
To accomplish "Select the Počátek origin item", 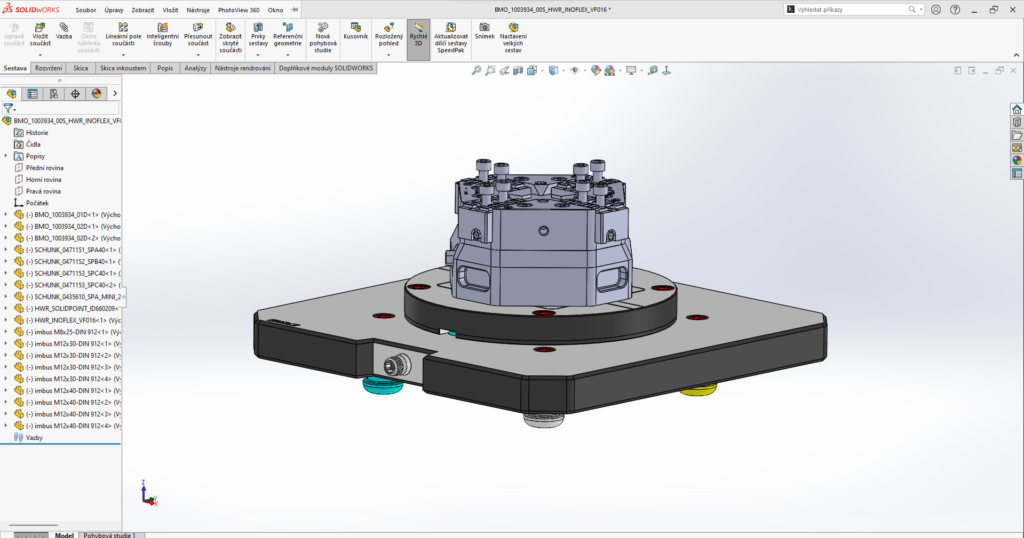I will tap(37, 203).
